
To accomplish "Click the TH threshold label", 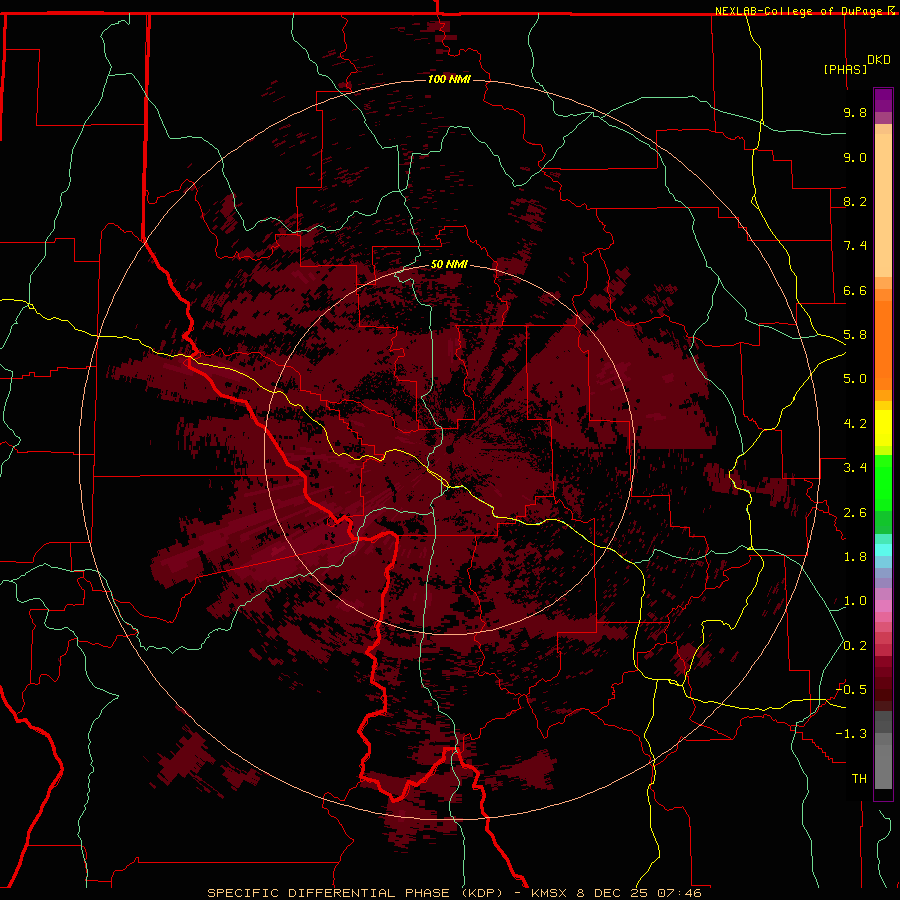I will [x=859, y=779].
